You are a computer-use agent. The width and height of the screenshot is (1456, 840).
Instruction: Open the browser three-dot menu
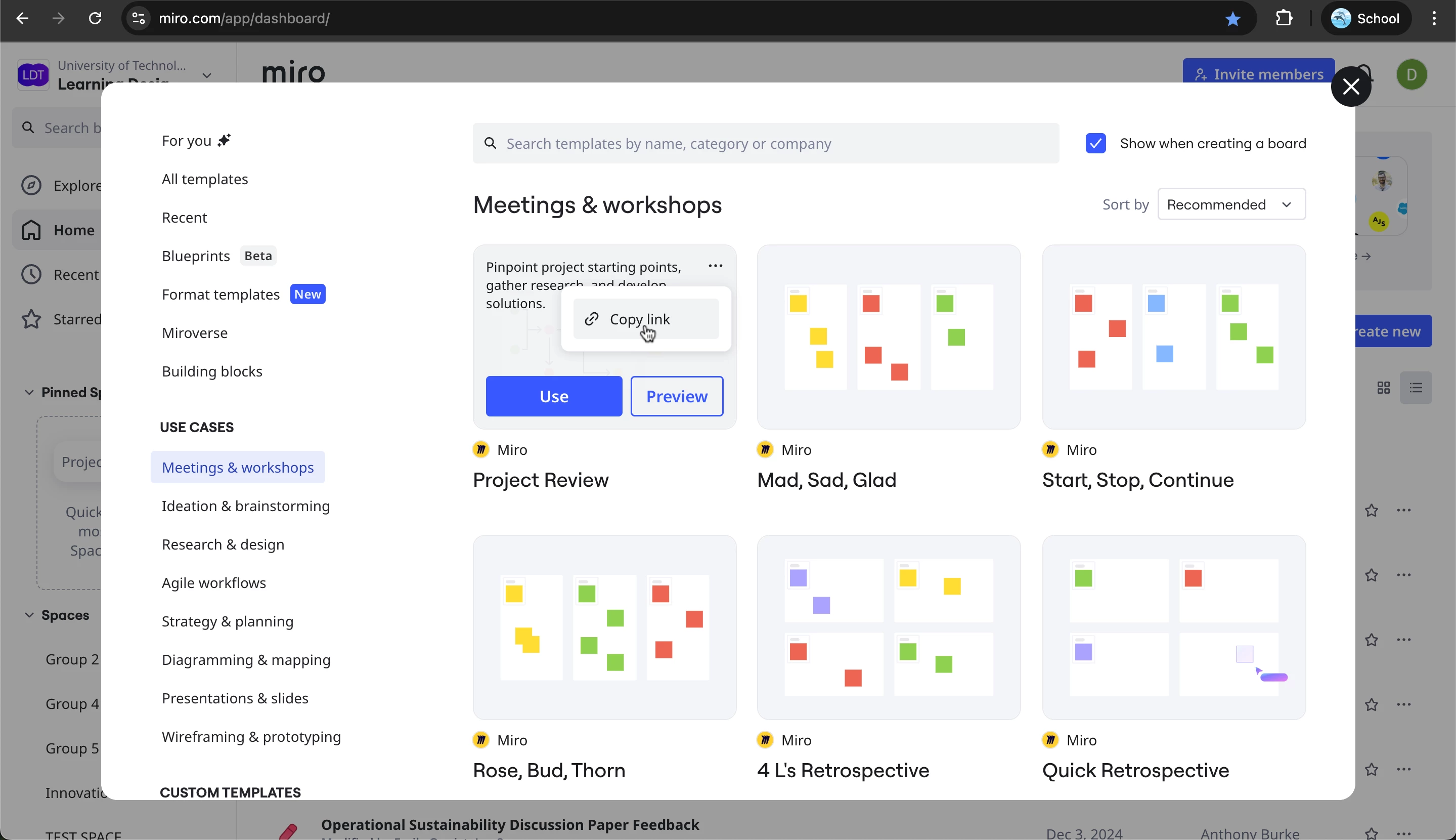1434,18
